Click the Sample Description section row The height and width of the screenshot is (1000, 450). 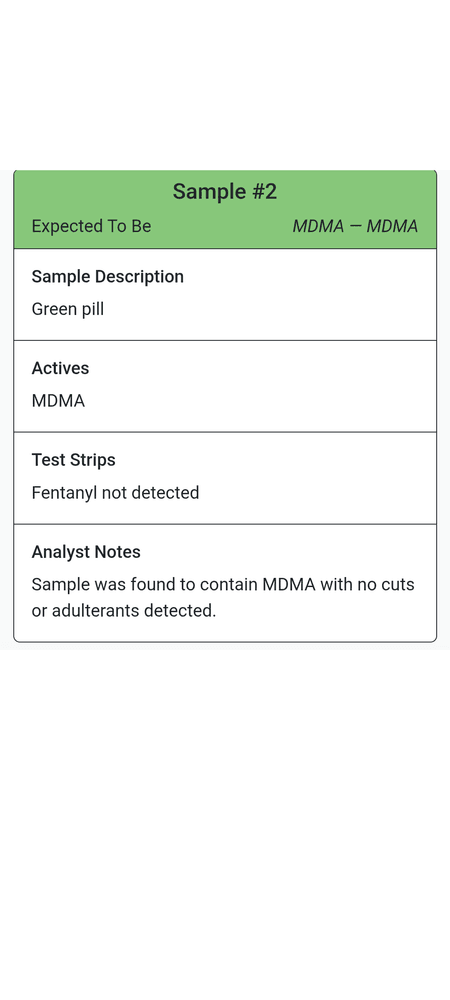pos(225,295)
